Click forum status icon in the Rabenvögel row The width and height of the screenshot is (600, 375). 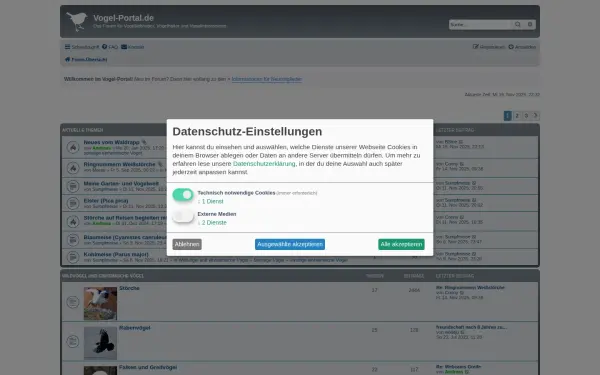(73, 341)
